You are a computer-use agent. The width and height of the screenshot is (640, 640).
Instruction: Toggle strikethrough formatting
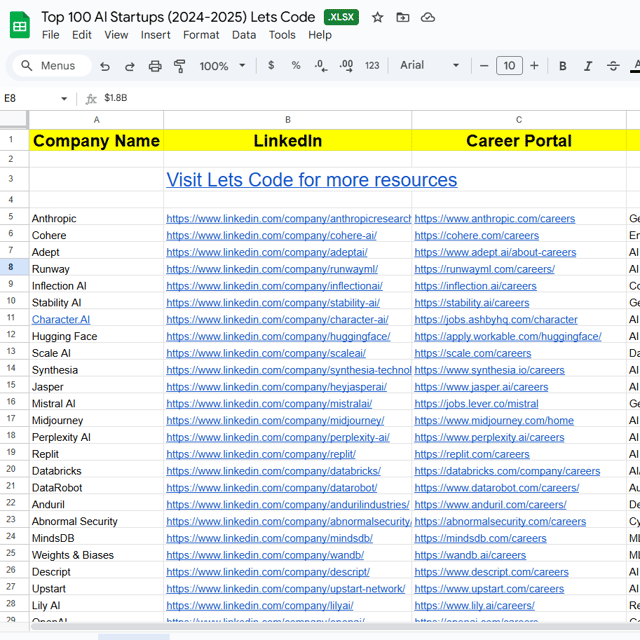(613, 66)
